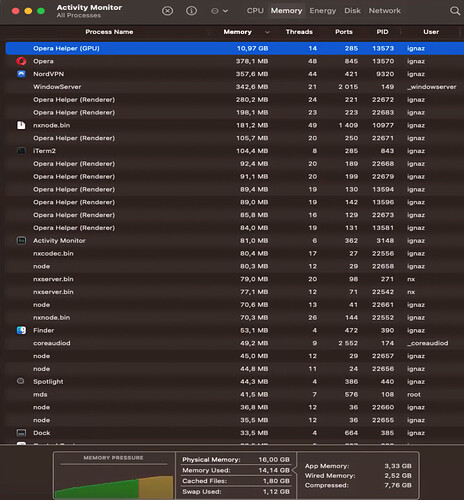Click the Cached Files 1,80 GB entry
Image resolution: width=464 pixels, height=500 pixels.
click(x=236, y=481)
